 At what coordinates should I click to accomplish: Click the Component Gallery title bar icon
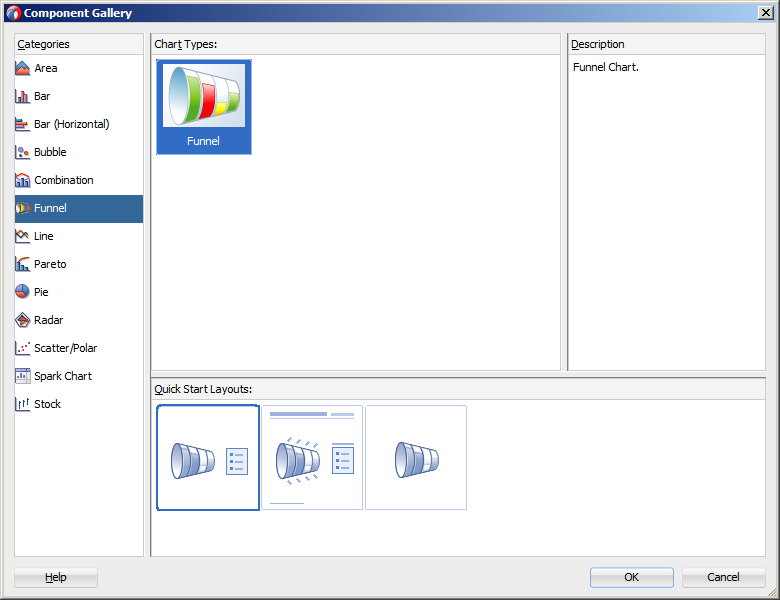coord(14,13)
